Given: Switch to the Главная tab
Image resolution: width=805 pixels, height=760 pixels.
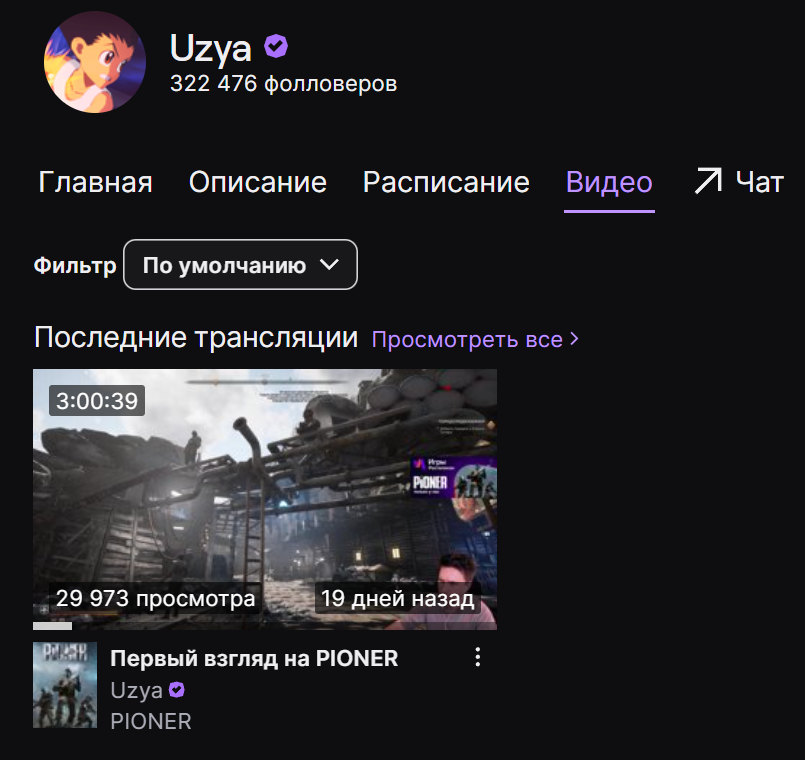Looking at the screenshot, I should (x=95, y=182).
